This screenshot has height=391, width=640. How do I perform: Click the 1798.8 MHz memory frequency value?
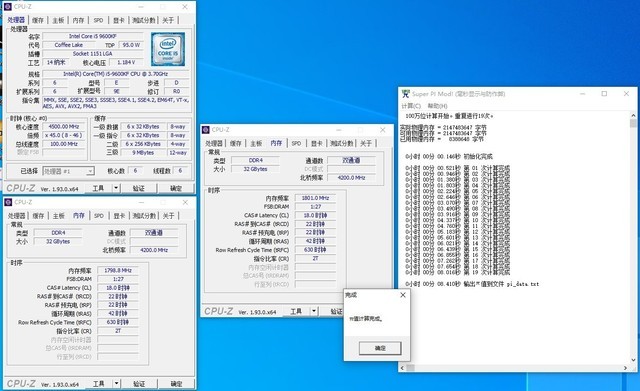(x=118, y=270)
